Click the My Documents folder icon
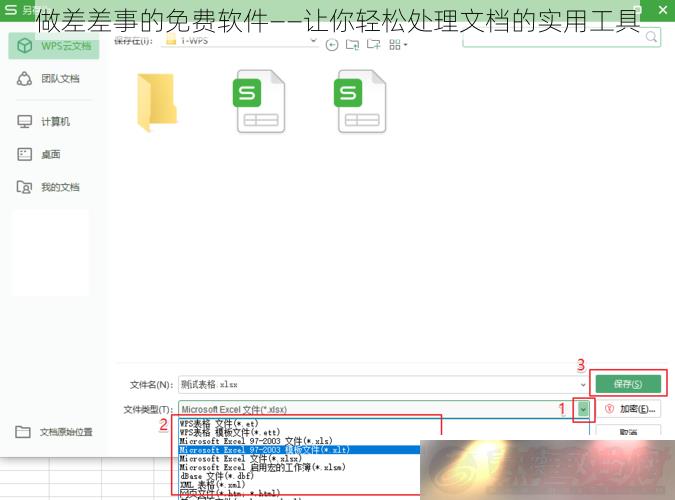675x500 pixels. click(24, 187)
